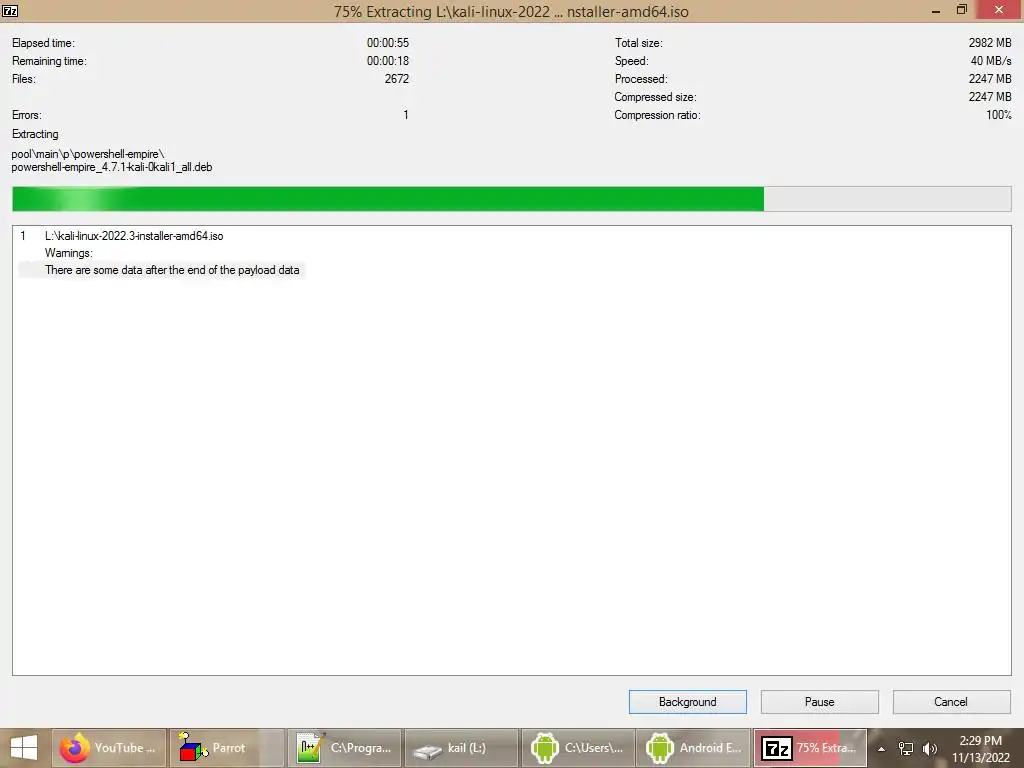Cancel the extraction

click(x=951, y=702)
